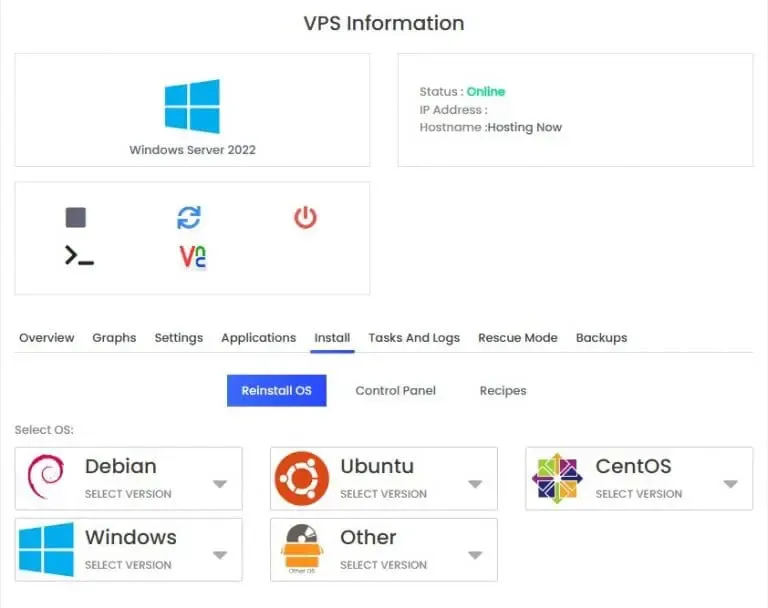Expand the Ubuntu version dropdown arrow
This screenshot has width=768, height=608.
pyautogui.click(x=475, y=484)
